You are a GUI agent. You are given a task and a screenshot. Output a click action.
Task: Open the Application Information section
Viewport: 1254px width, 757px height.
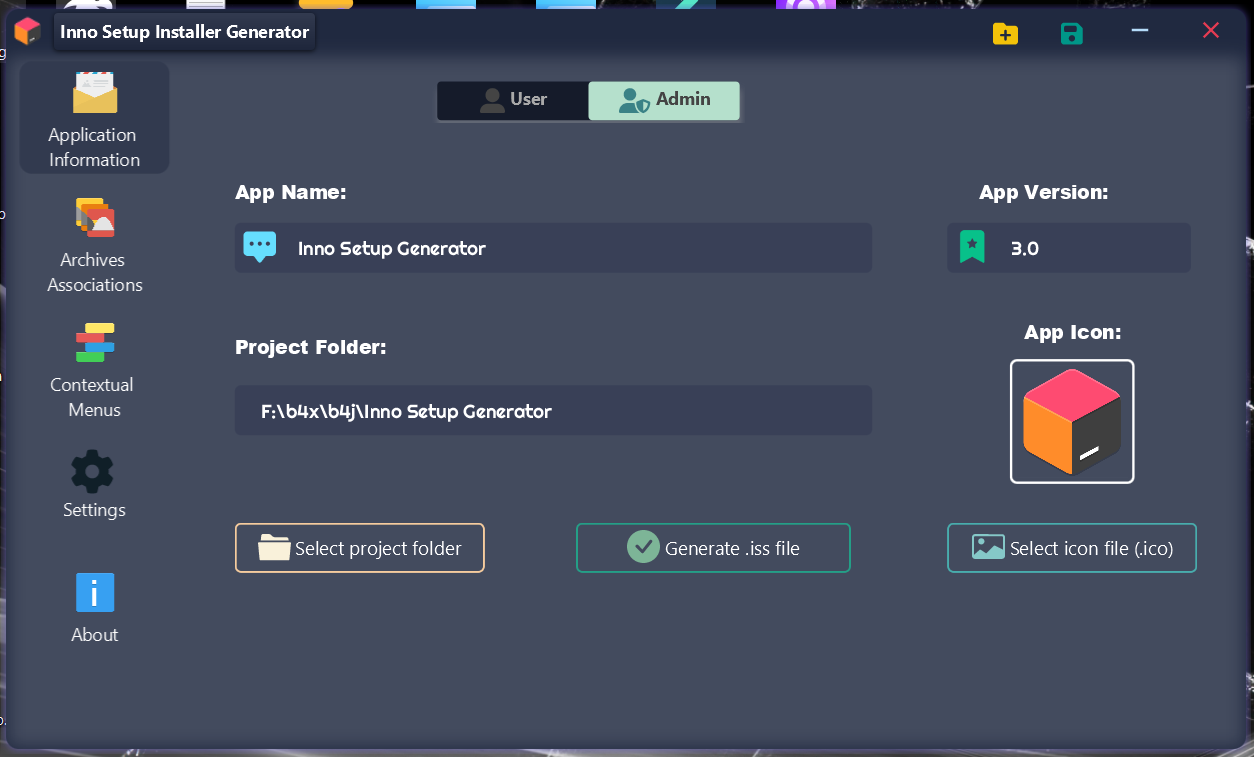tap(94, 118)
